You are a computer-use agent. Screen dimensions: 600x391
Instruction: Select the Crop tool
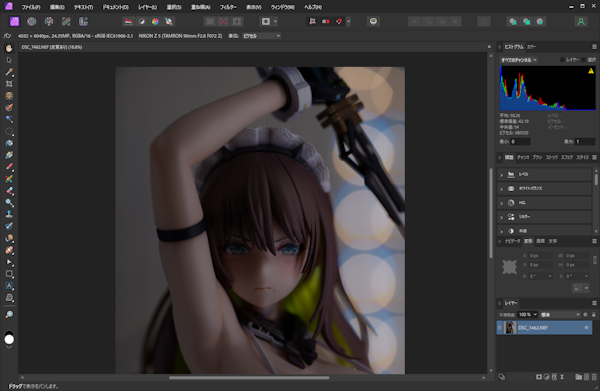coord(9,84)
